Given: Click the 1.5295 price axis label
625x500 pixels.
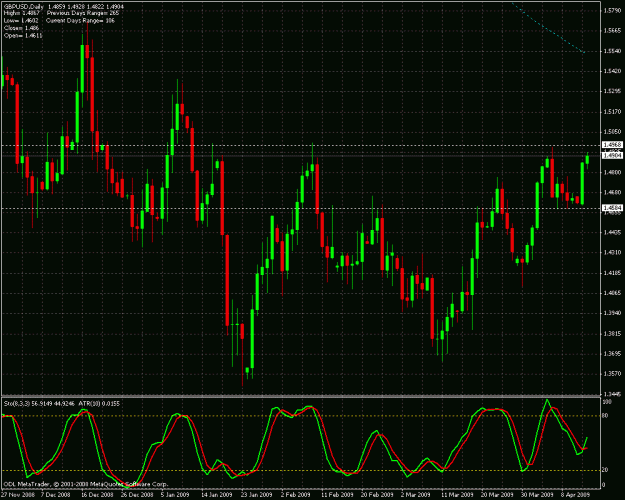Looking at the screenshot, I should pyautogui.click(x=613, y=91).
